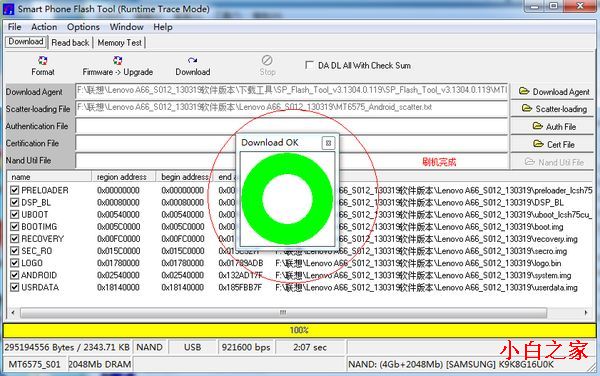Screen dimensions: 600x376
Task: Click the Authentication File input field
Action: click(x=291, y=126)
